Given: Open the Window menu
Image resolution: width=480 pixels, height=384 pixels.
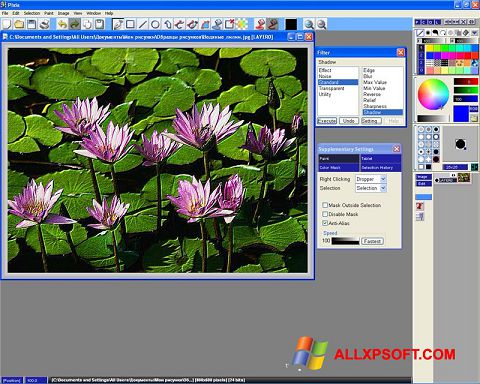Looking at the screenshot, I should click(94, 13).
